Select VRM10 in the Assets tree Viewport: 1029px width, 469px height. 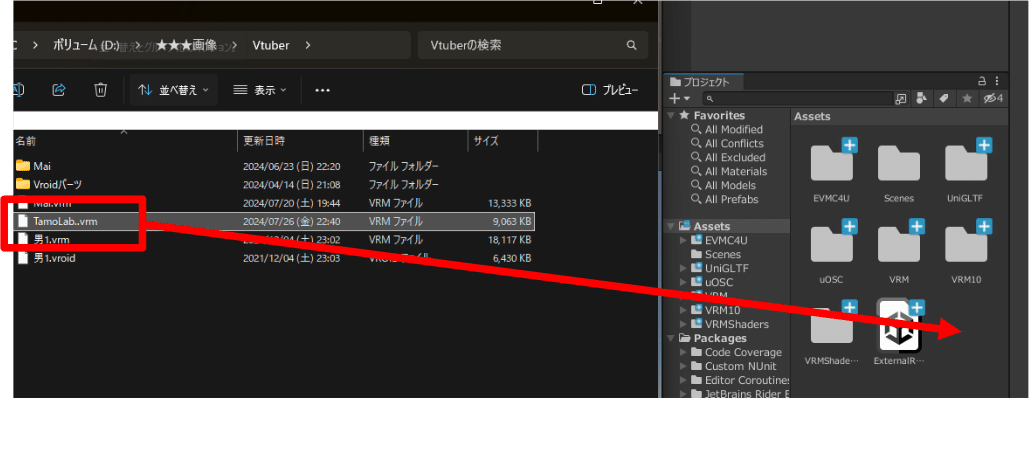tap(723, 310)
